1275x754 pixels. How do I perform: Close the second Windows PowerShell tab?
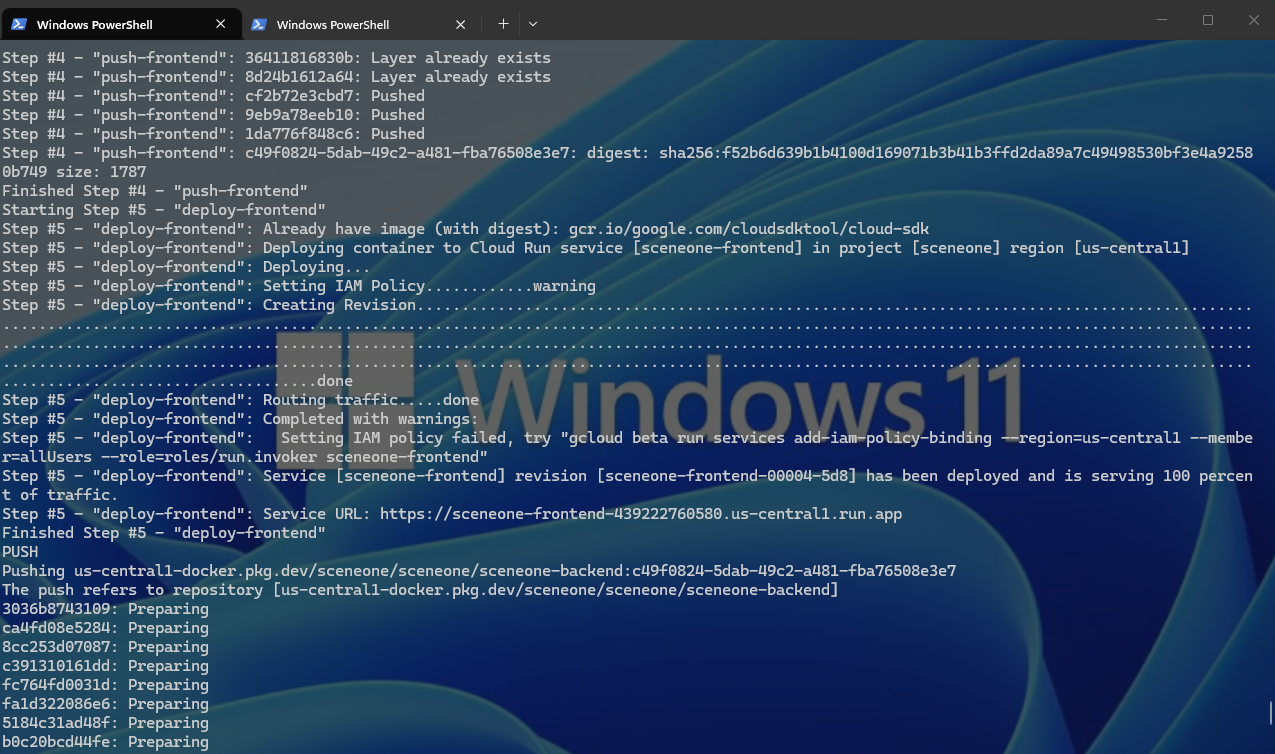(x=461, y=24)
